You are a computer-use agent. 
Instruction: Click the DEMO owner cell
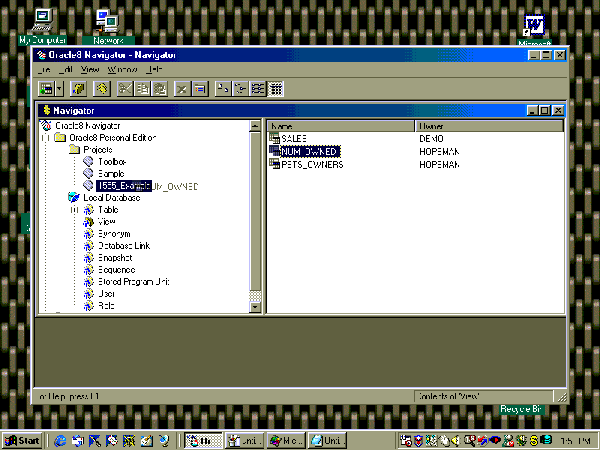coord(431,139)
